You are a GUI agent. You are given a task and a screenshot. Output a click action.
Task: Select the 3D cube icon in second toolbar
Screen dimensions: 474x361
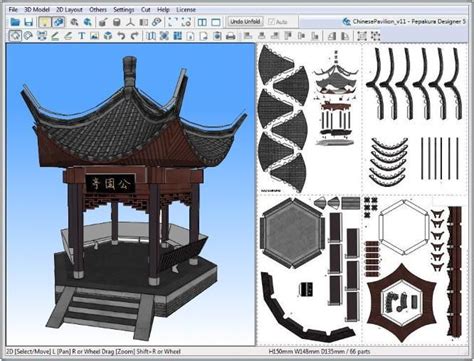pyautogui.click(x=108, y=36)
